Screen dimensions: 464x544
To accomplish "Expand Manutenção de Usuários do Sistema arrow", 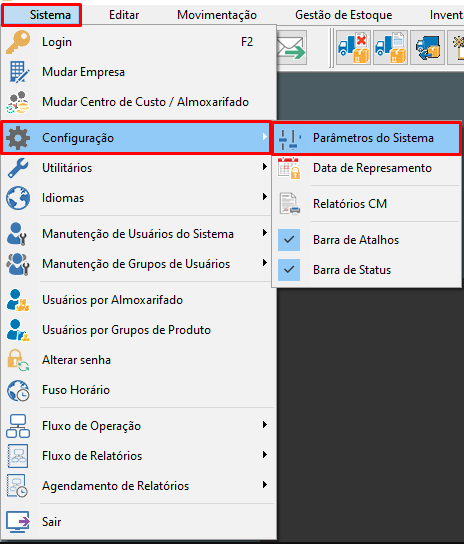I will click(265, 232).
